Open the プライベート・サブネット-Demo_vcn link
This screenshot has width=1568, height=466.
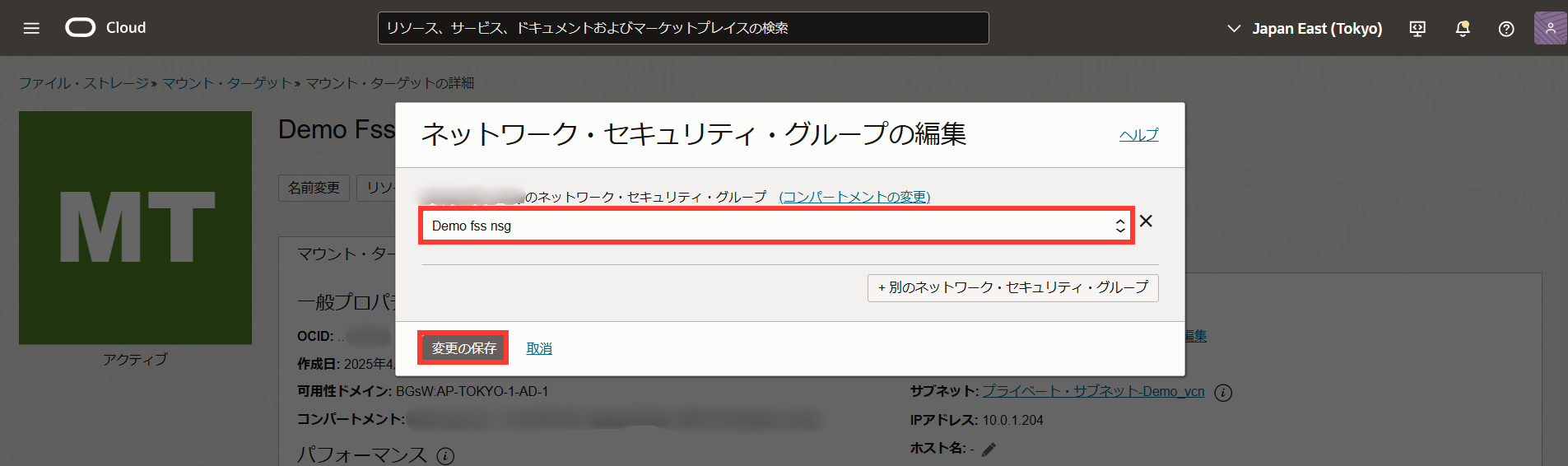click(x=1093, y=392)
